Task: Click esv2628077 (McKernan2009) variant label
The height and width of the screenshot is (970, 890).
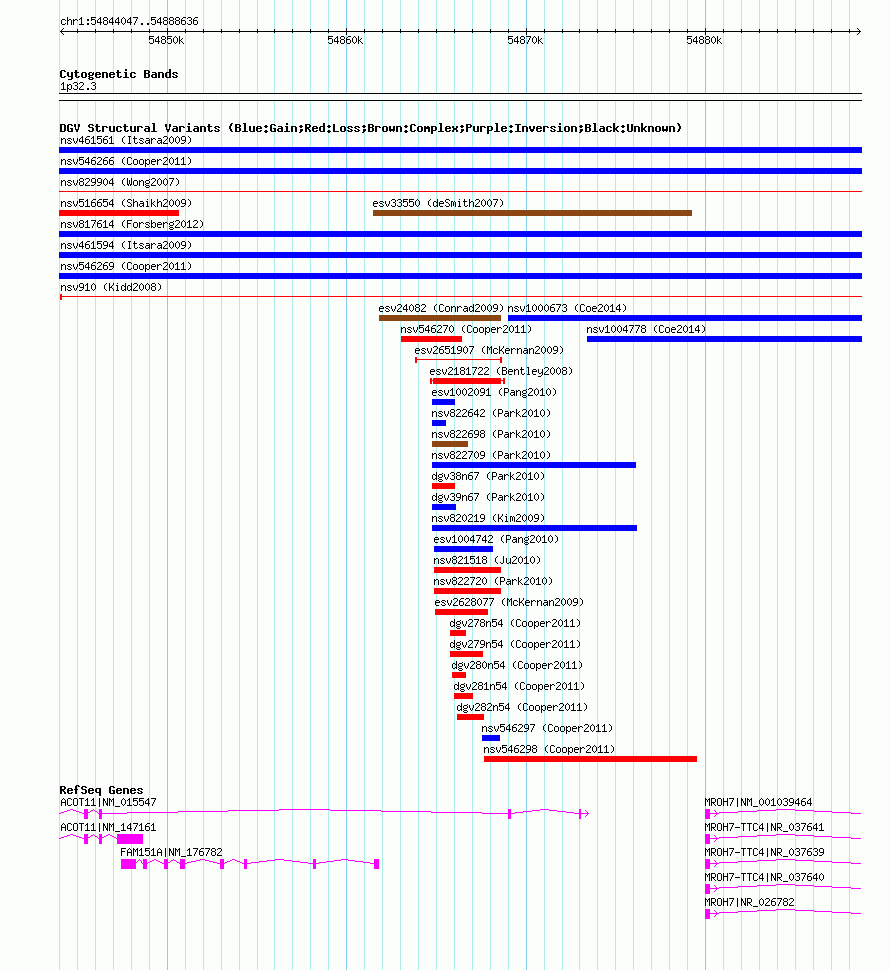Action: (509, 603)
